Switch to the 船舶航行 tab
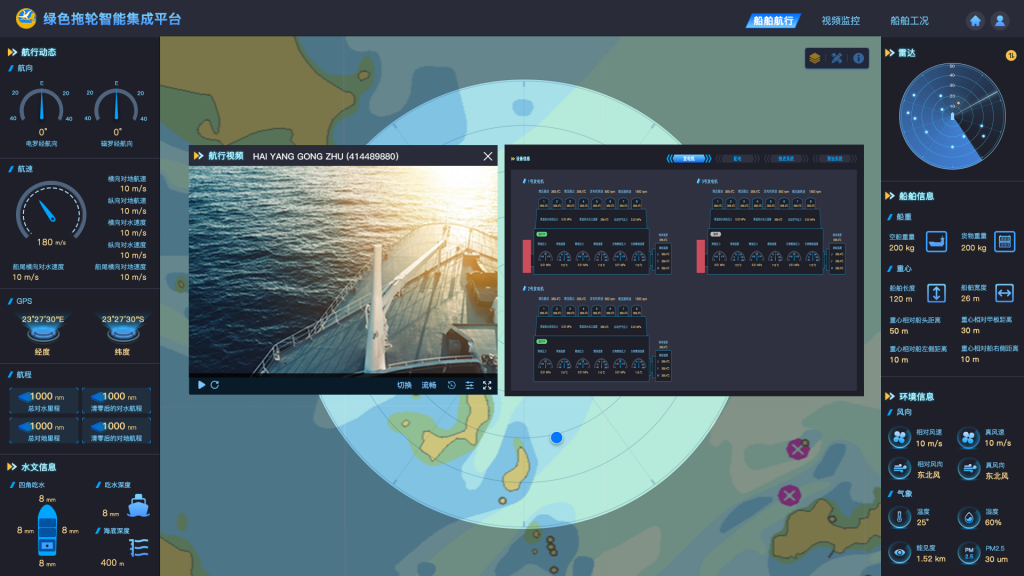The height and width of the screenshot is (576, 1024). pyautogui.click(x=773, y=21)
